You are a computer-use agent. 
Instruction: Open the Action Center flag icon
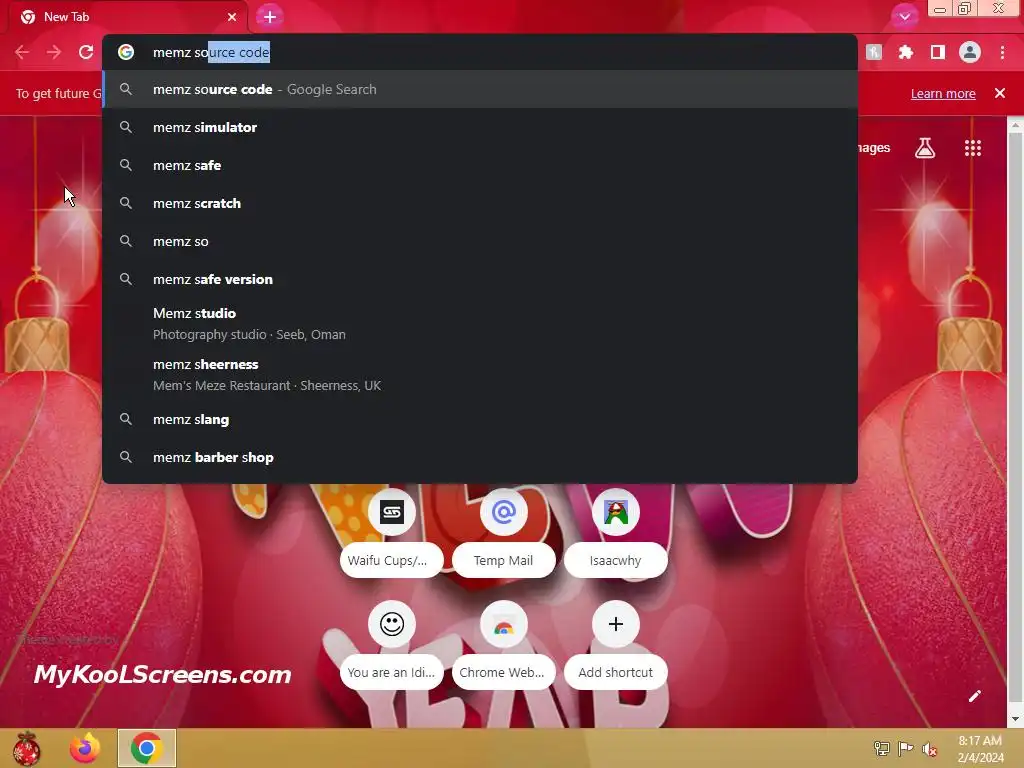[x=905, y=749]
